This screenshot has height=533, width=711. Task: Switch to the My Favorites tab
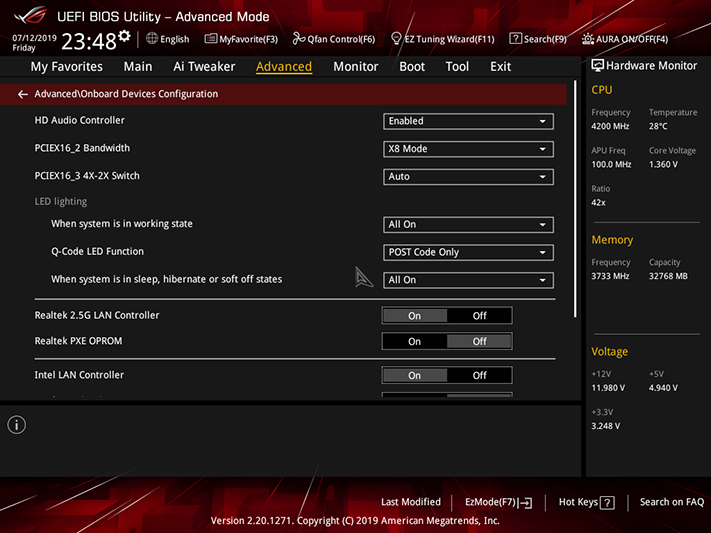[x=67, y=67]
